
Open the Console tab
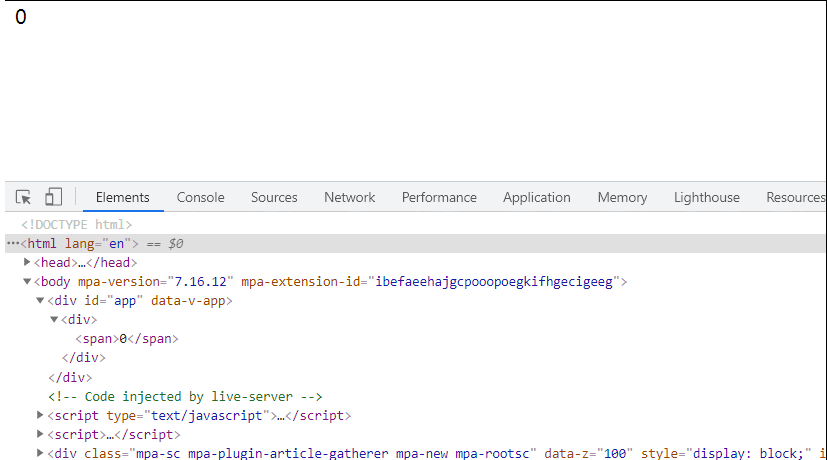(x=200, y=197)
